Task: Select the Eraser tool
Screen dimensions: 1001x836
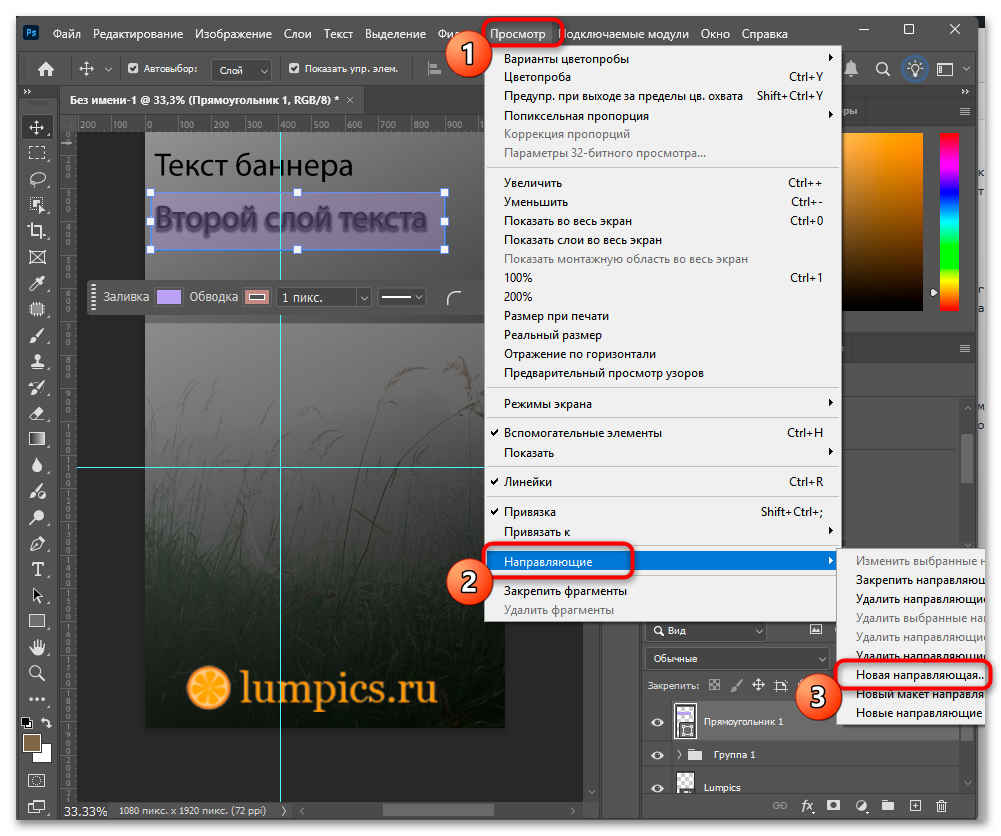Action: click(x=37, y=414)
